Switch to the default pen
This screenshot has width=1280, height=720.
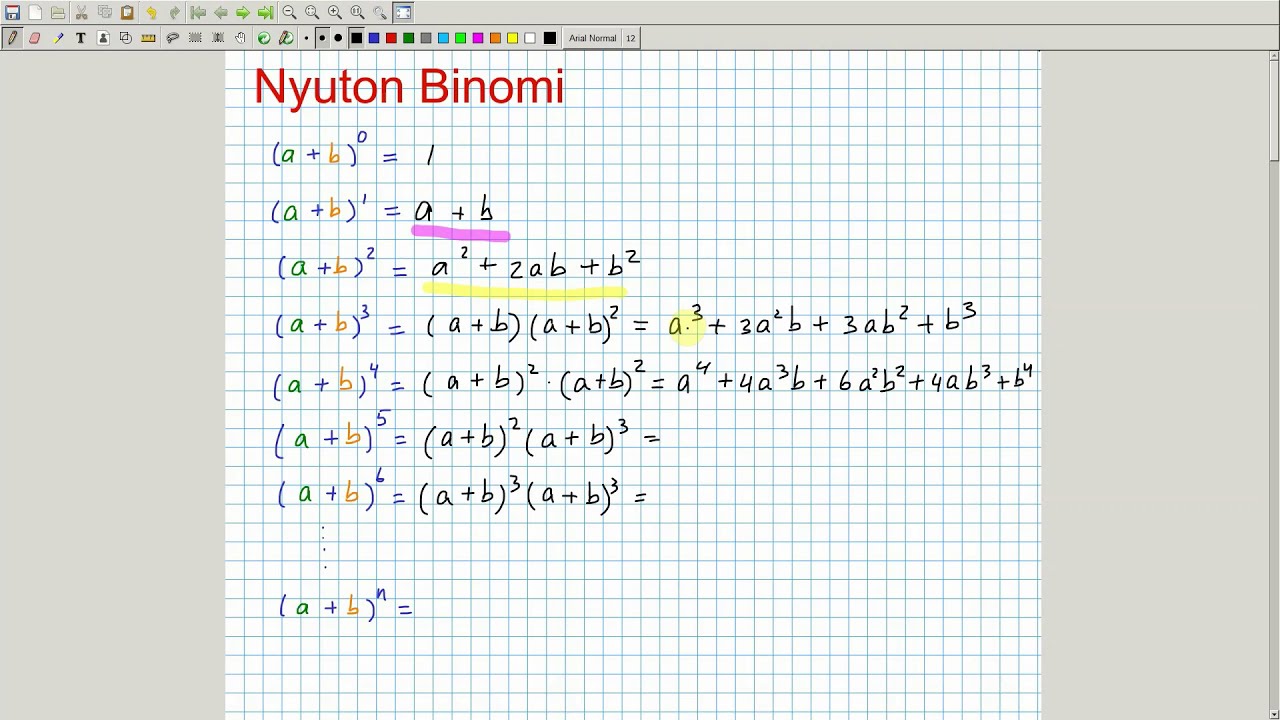click(264, 38)
